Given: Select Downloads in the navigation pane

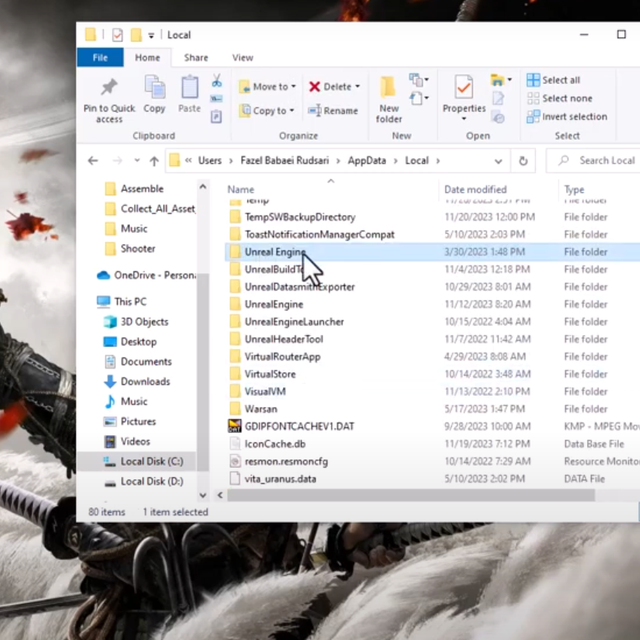Looking at the screenshot, I should (x=145, y=381).
